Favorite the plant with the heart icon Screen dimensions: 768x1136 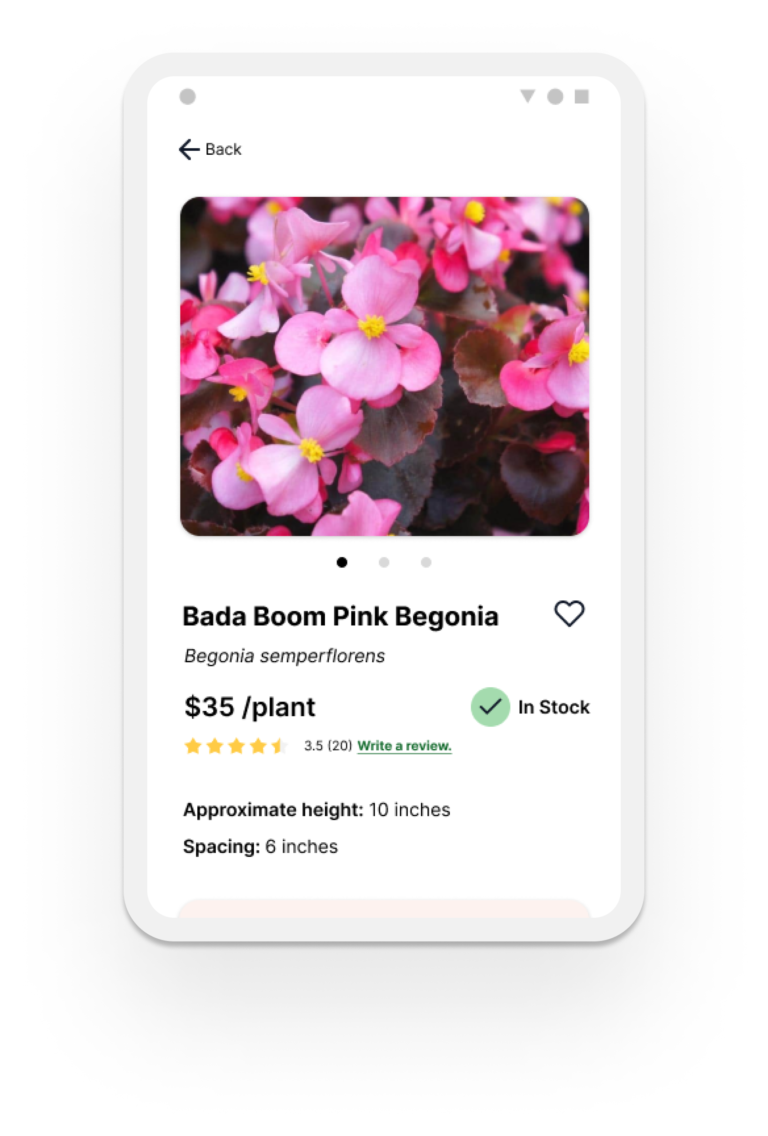pyautogui.click(x=569, y=614)
